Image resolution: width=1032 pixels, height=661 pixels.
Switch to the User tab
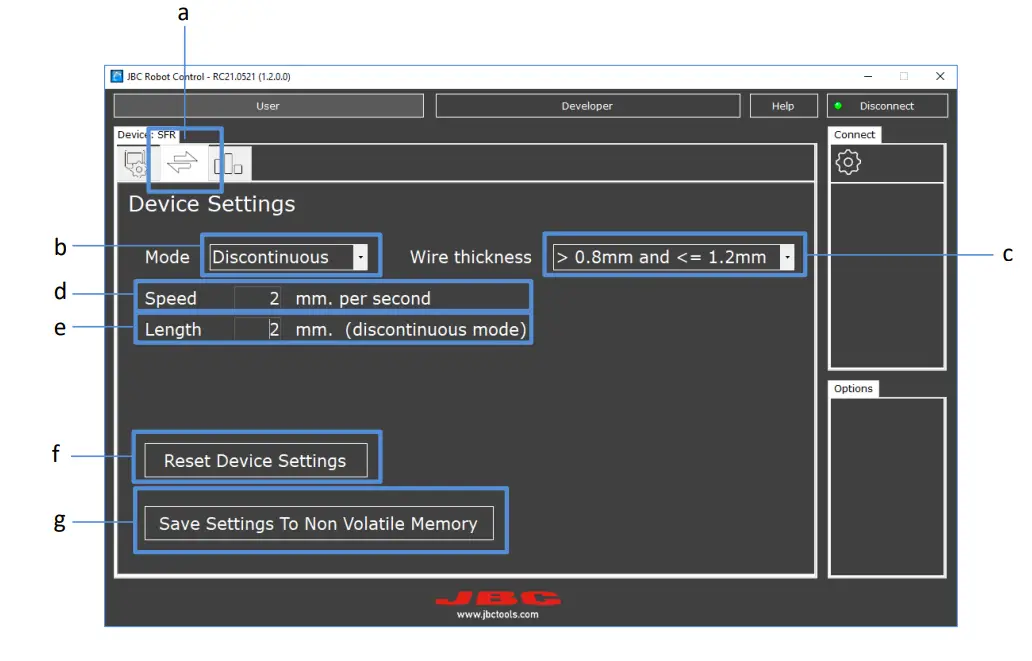(x=269, y=106)
